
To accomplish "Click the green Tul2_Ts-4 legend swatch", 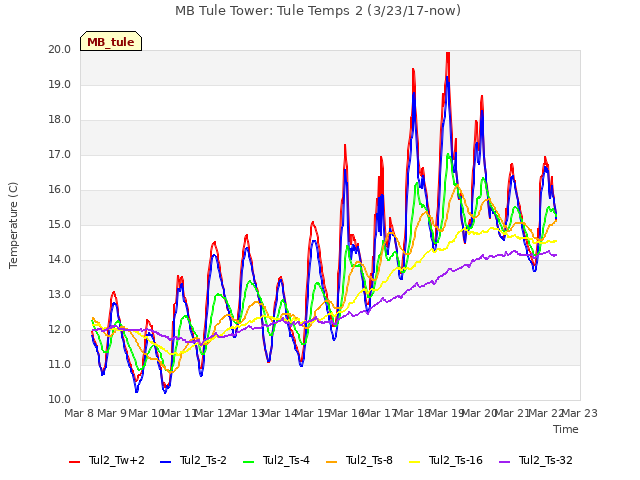I will pyautogui.click(x=248, y=462).
